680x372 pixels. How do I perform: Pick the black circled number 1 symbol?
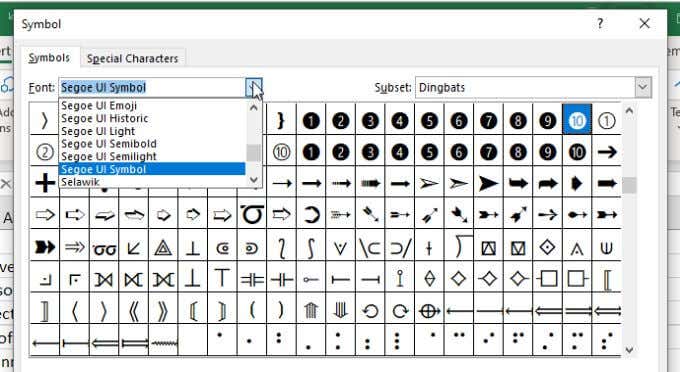click(x=311, y=121)
